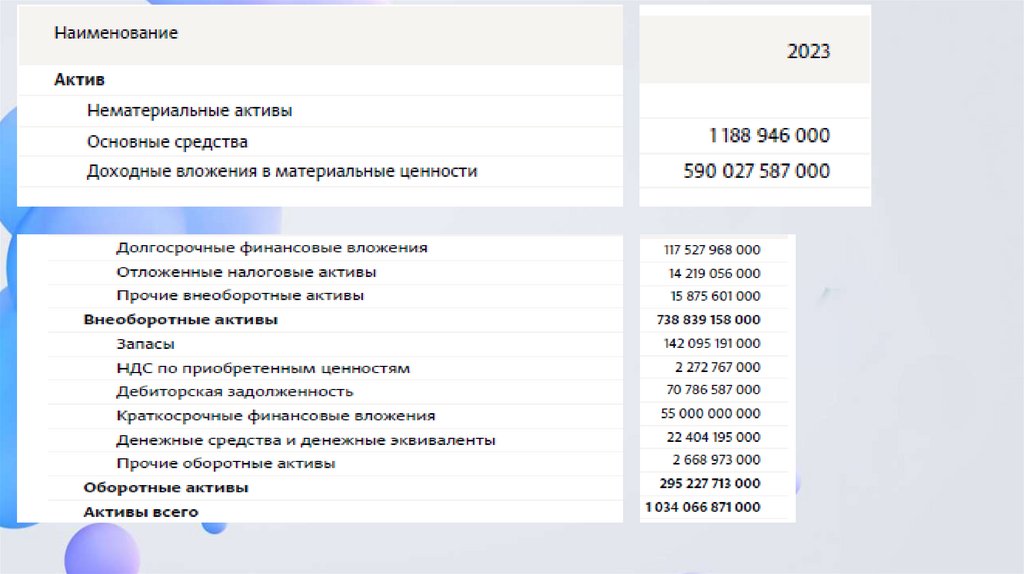The height and width of the screenshot is (574, 1024).
Task: Click the value 70 786 587 000
Action: (x=713, y=389)
